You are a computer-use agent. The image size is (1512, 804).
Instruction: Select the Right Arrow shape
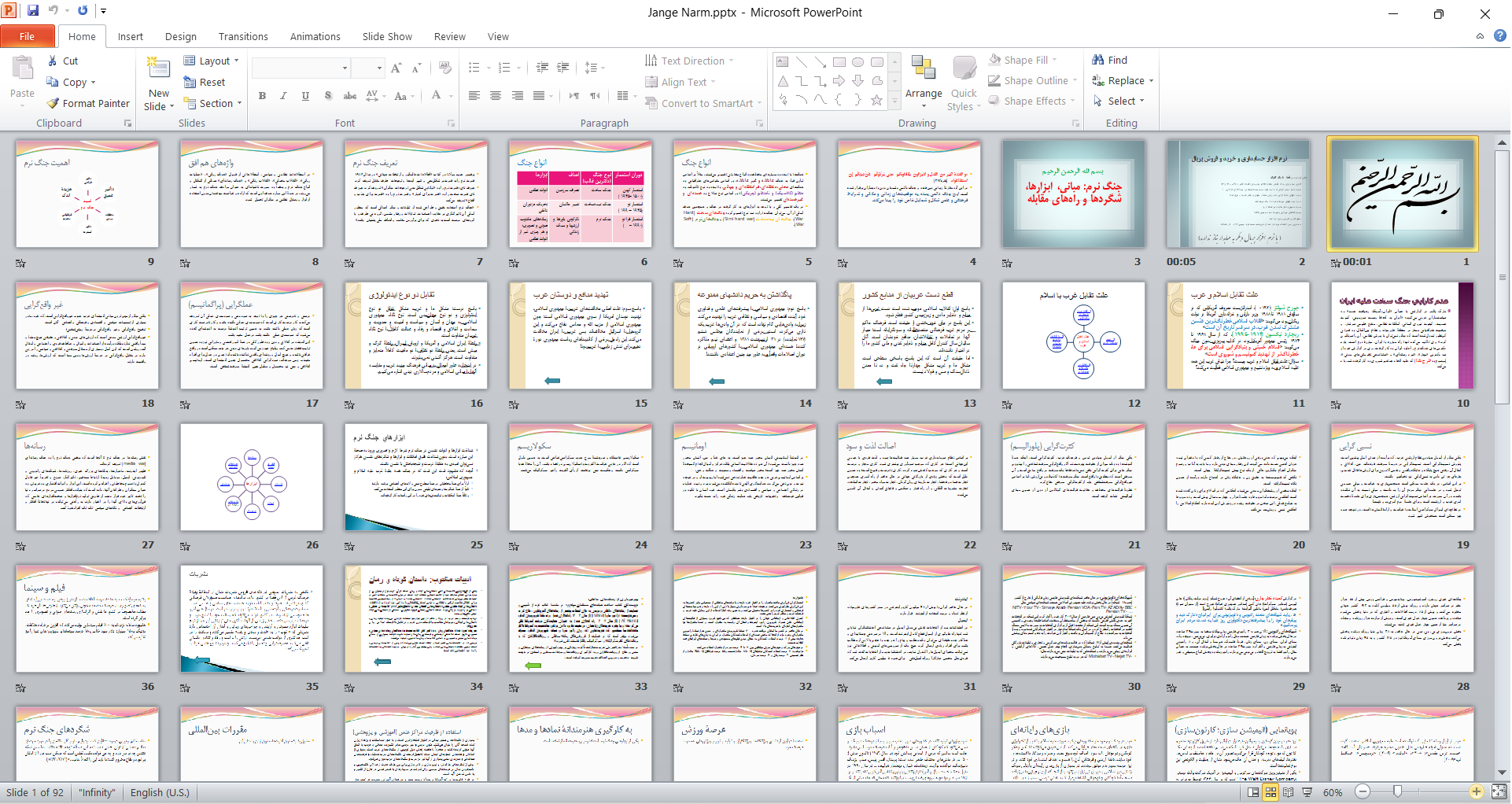point(839,81)
